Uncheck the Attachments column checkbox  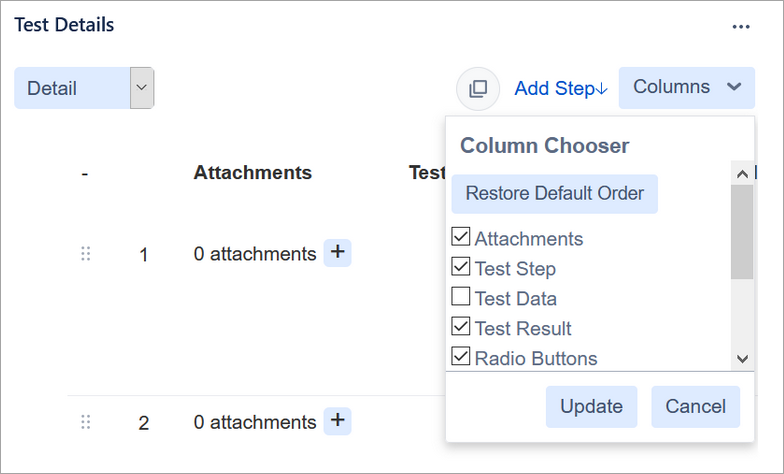click(461, 238)
